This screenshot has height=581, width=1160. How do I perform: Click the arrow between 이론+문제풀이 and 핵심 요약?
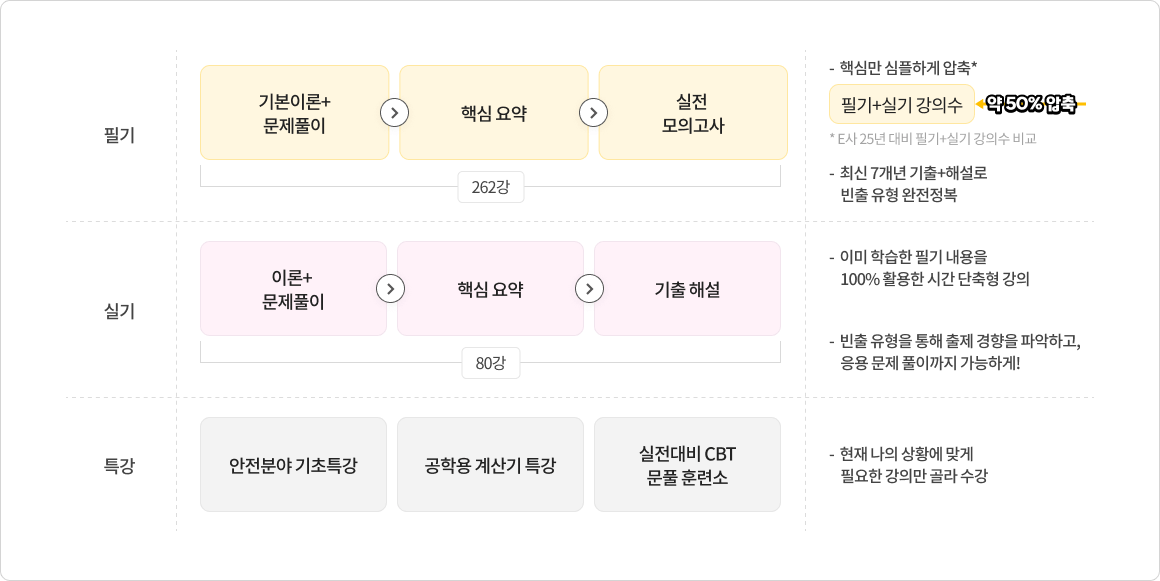click(391, 289)
